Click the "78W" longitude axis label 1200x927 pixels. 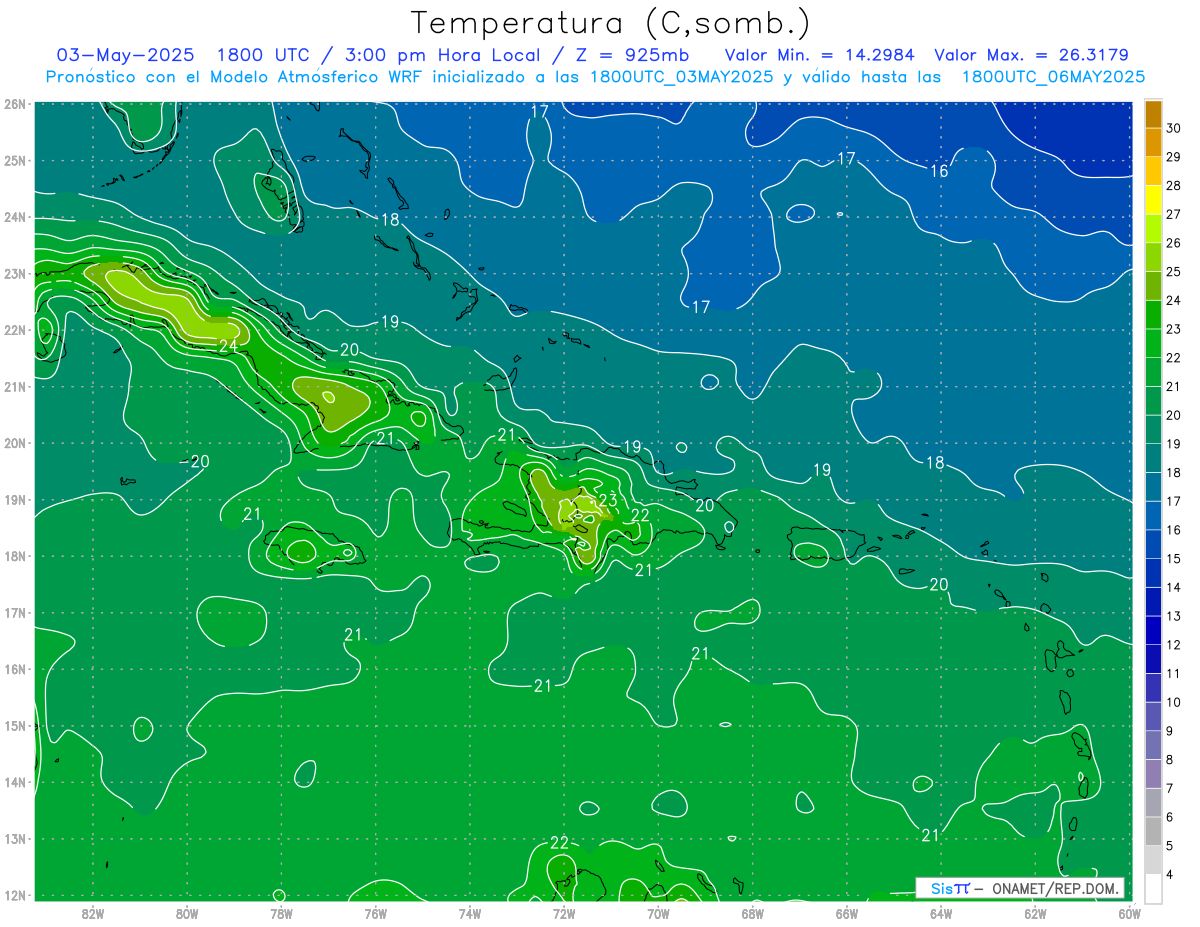pyautogui.click(x=281, y=913)
